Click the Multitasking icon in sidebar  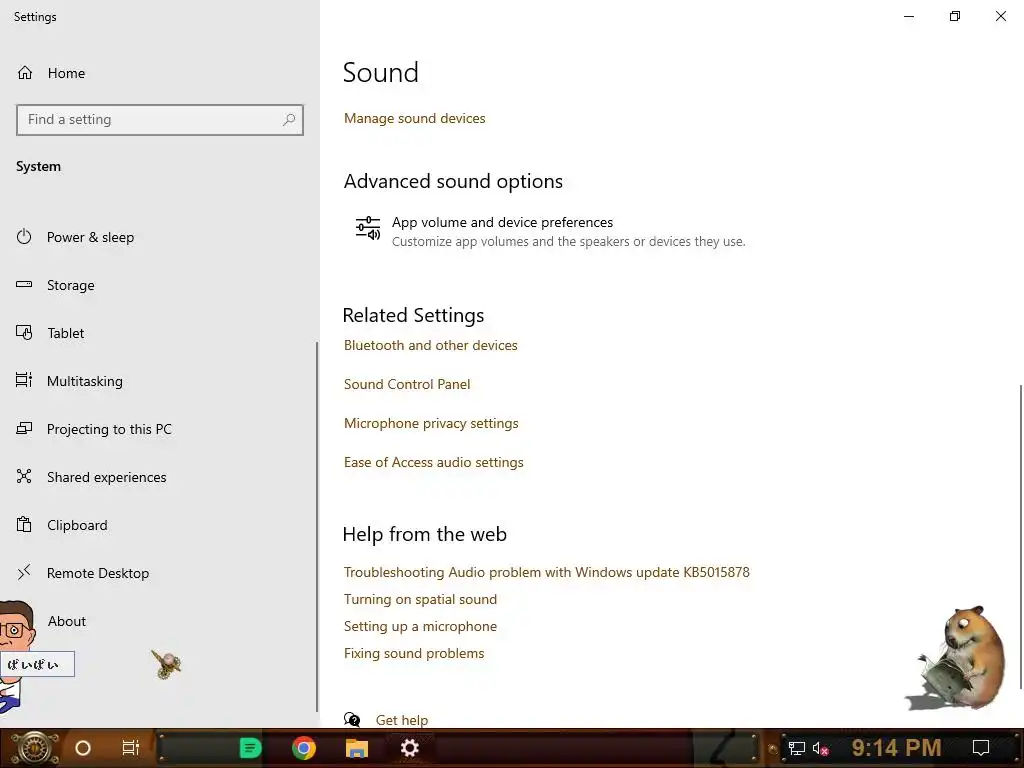(x=24, y=380)
